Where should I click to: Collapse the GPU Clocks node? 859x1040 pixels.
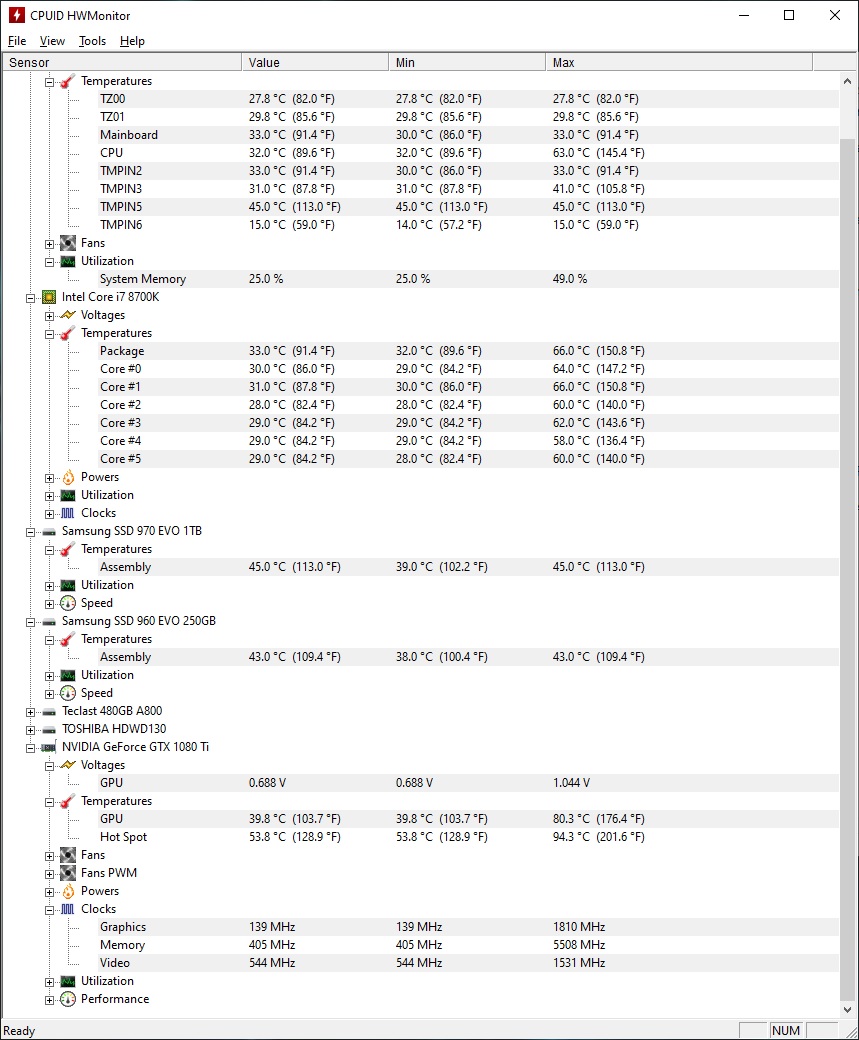pyautogui.click(x=49, y=910)
